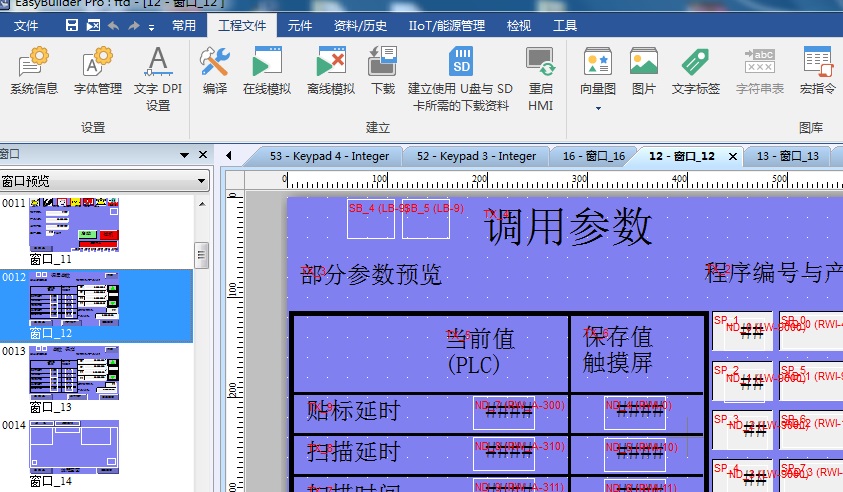Open 字体管理 font manager
This screenshot has height=492, width=843.
[x=97, y=71]
